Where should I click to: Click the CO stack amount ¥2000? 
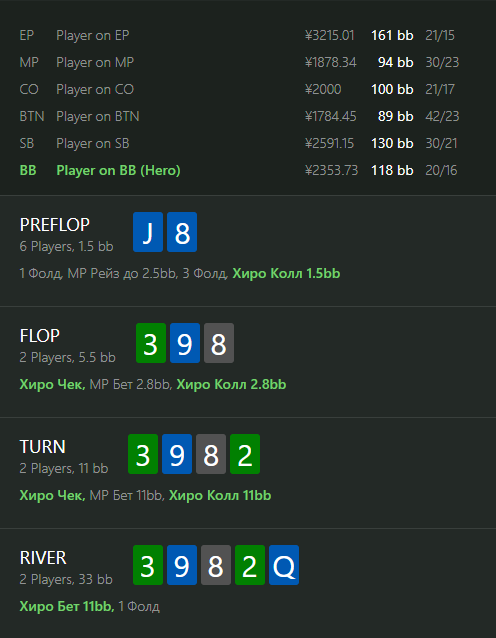pos(323,90)
